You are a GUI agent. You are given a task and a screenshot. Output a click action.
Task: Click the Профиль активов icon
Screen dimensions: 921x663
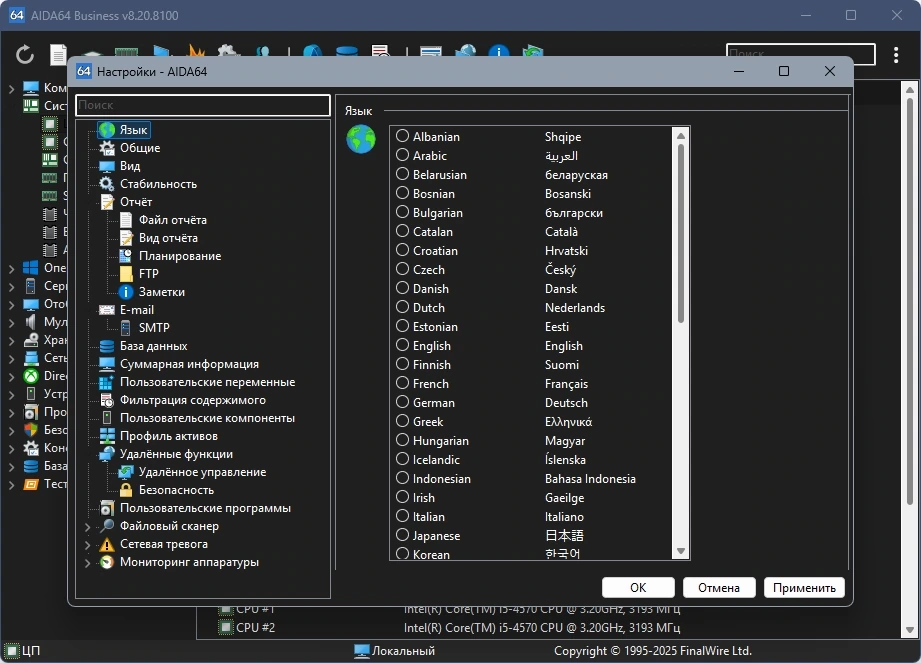point(107,436)
